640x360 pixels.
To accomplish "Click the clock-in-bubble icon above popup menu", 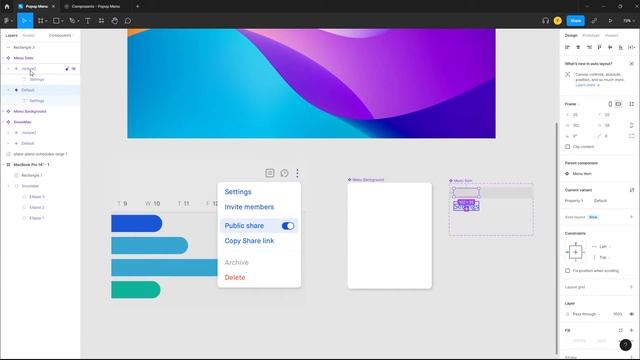I will click(x=284, y=173).
